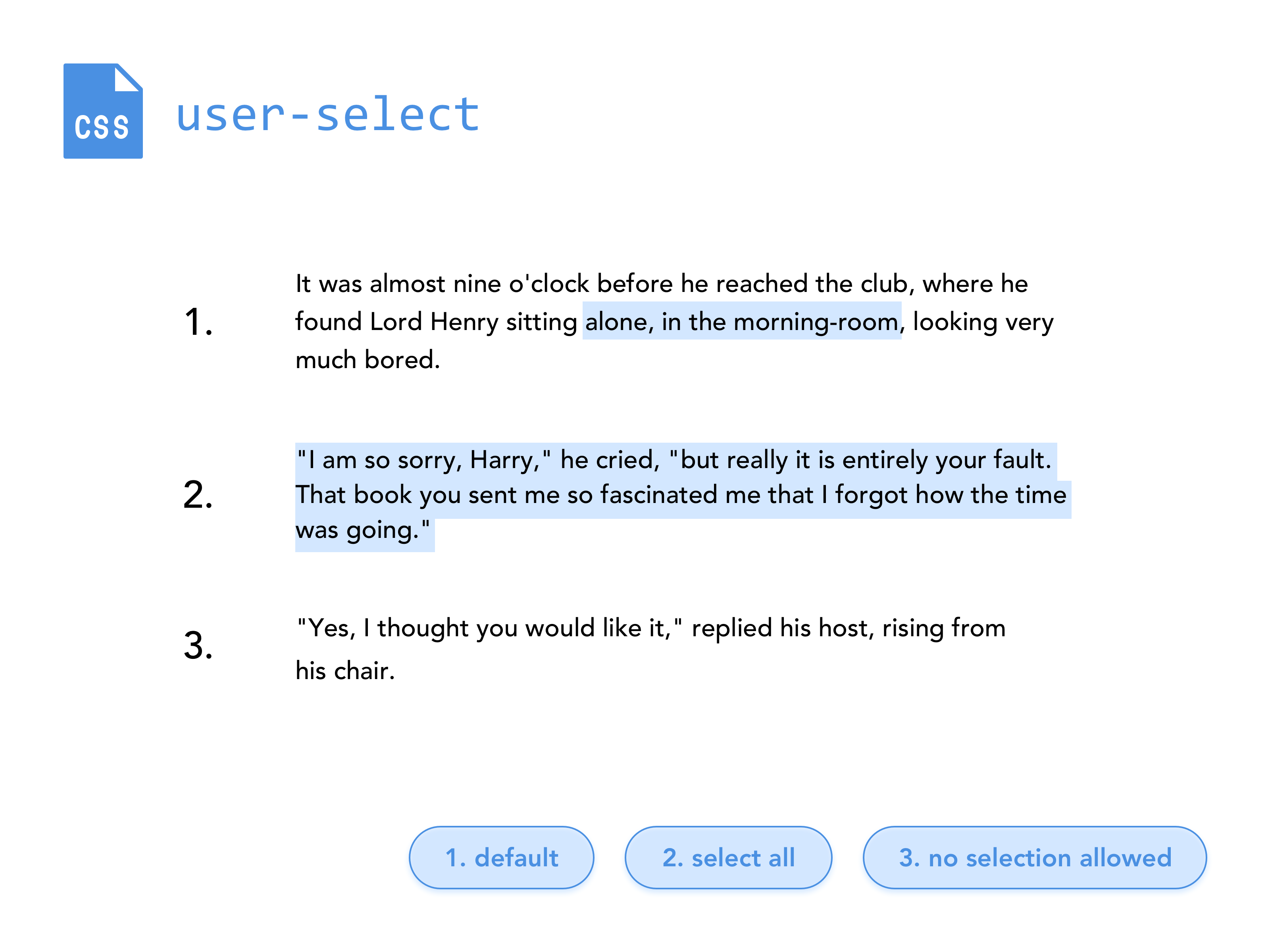Screen dimensions: 1270x952
Task: Click the word "o'clock" in the first paragraph
Action: (x=549, y=284)
